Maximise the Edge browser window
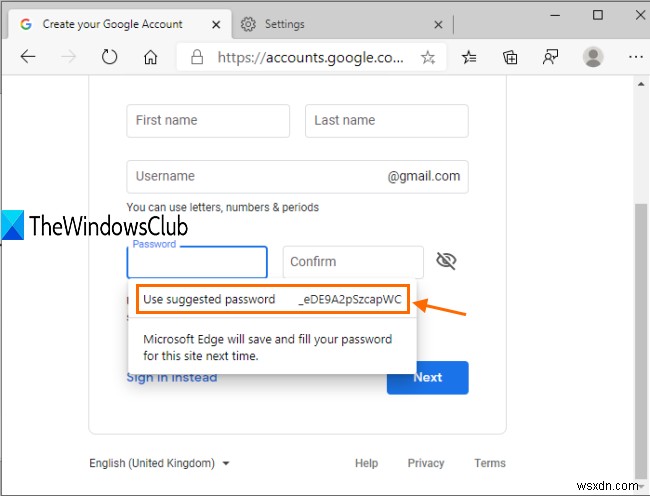Viewport: 650px width, 496px height. pyautogui.click(x=598, y=15)
